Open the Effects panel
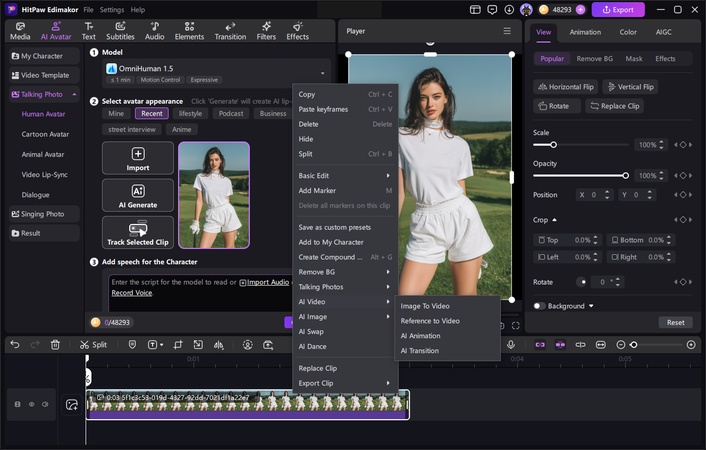Screen dimensions: 706x450 coord(298,31)
